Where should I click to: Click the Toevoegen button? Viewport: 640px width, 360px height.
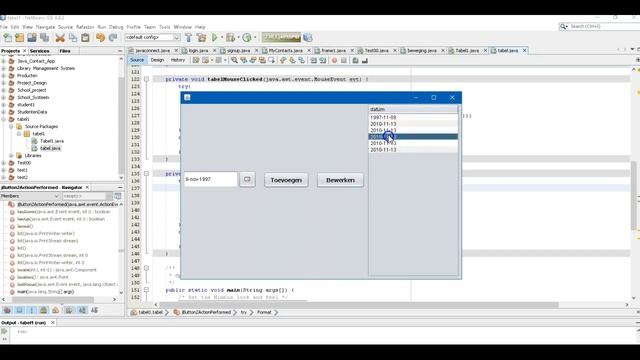tap(286, 180)
